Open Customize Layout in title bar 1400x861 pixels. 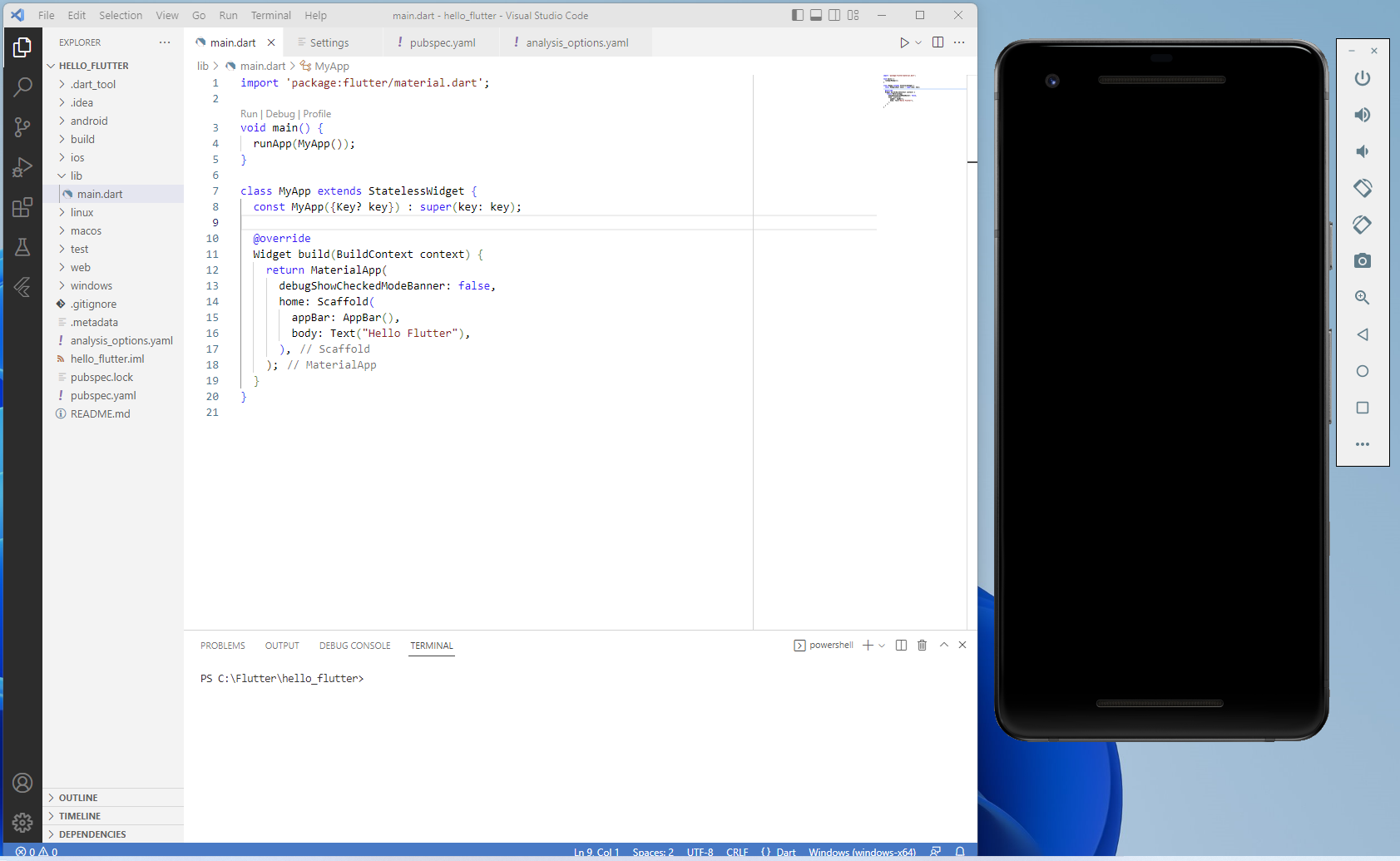click(x=853, y=15)
